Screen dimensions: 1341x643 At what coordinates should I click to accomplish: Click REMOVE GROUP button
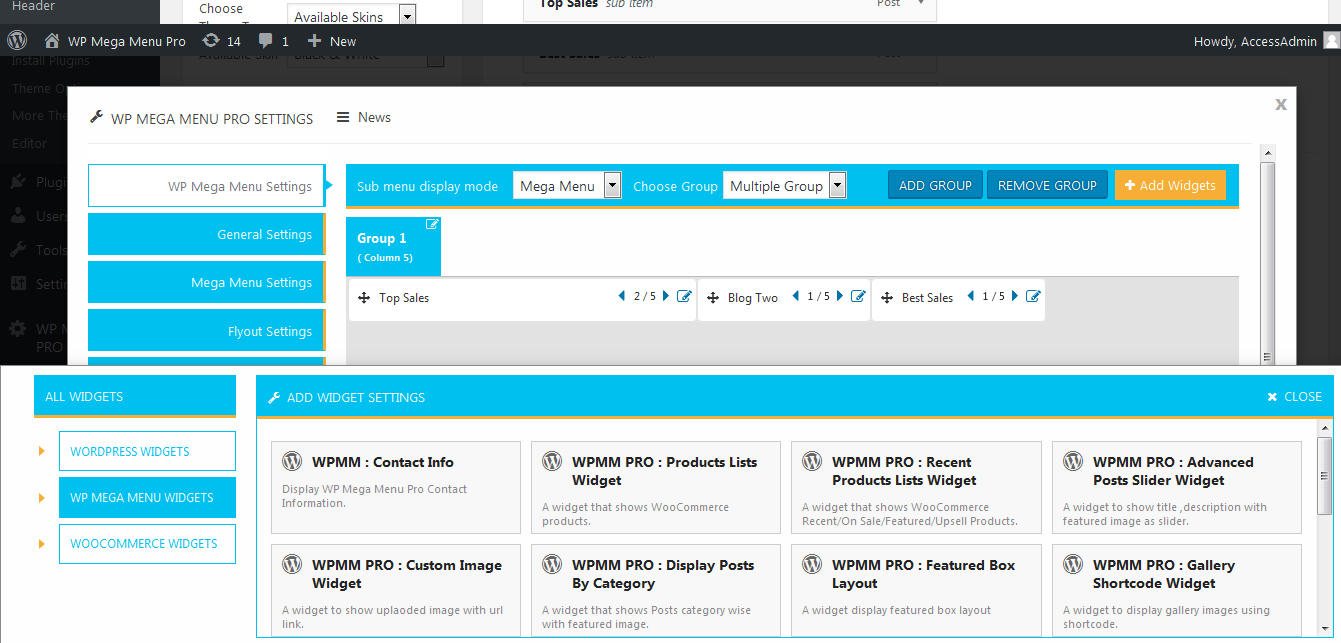click(1047, 185)
